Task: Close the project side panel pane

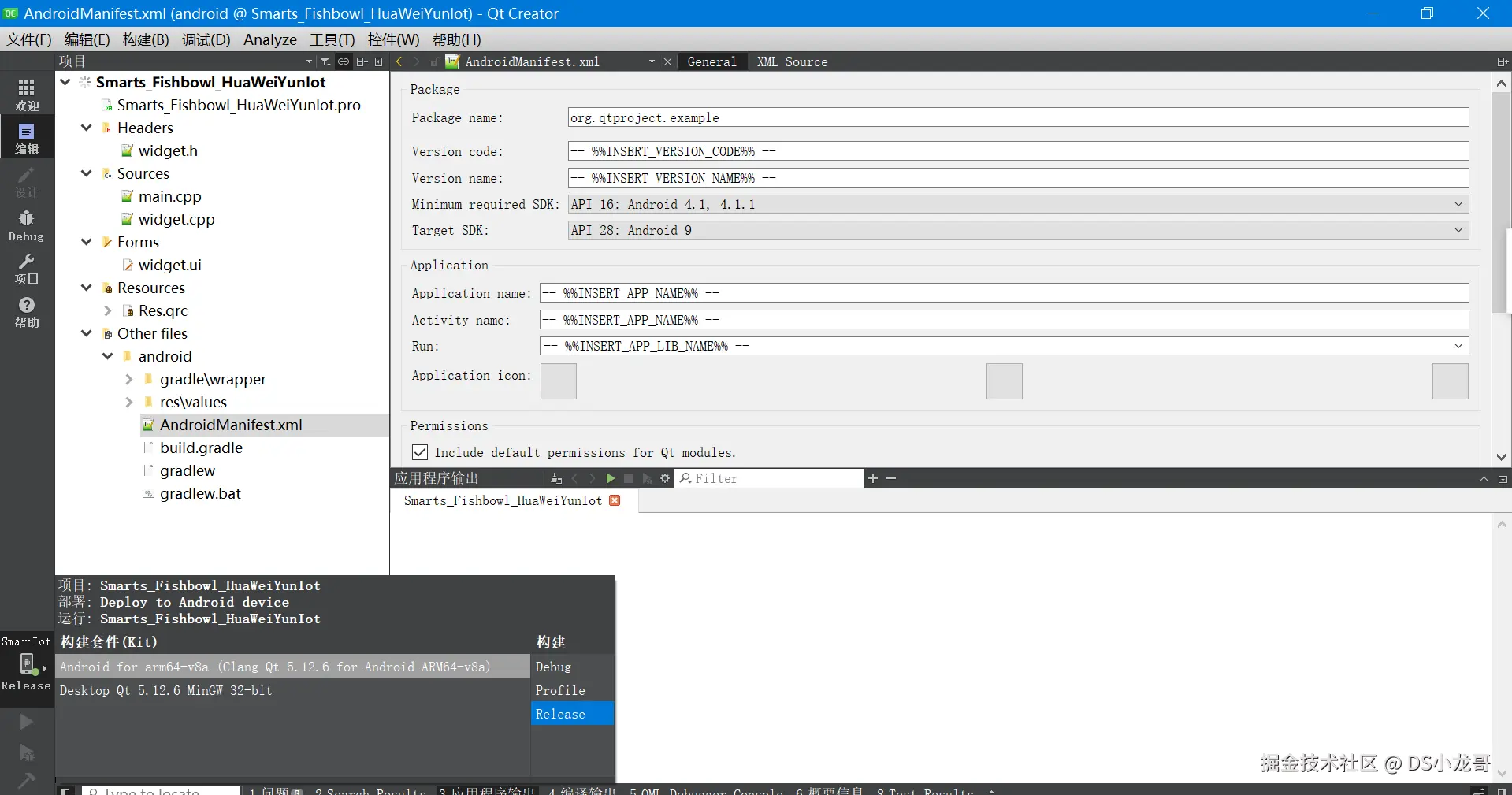Action: tap(379, 61)
